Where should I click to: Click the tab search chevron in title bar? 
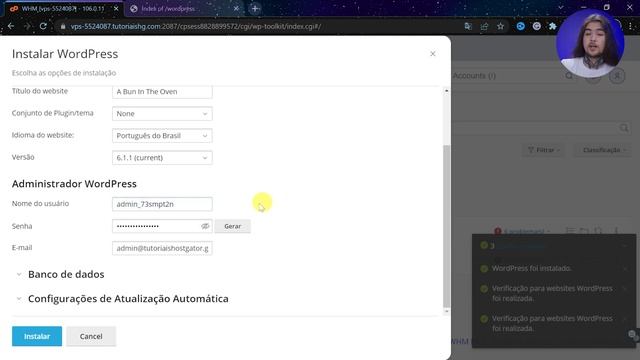pyautogui.click(x=560, y=7)
